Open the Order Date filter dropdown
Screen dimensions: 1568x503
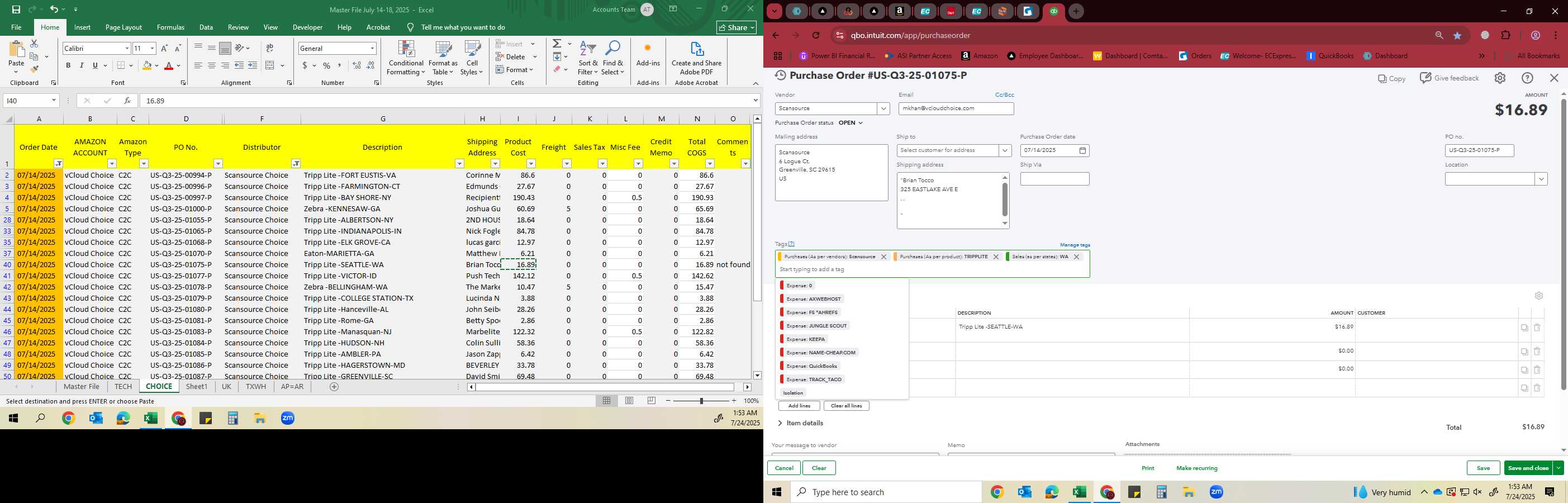(59, 164)
